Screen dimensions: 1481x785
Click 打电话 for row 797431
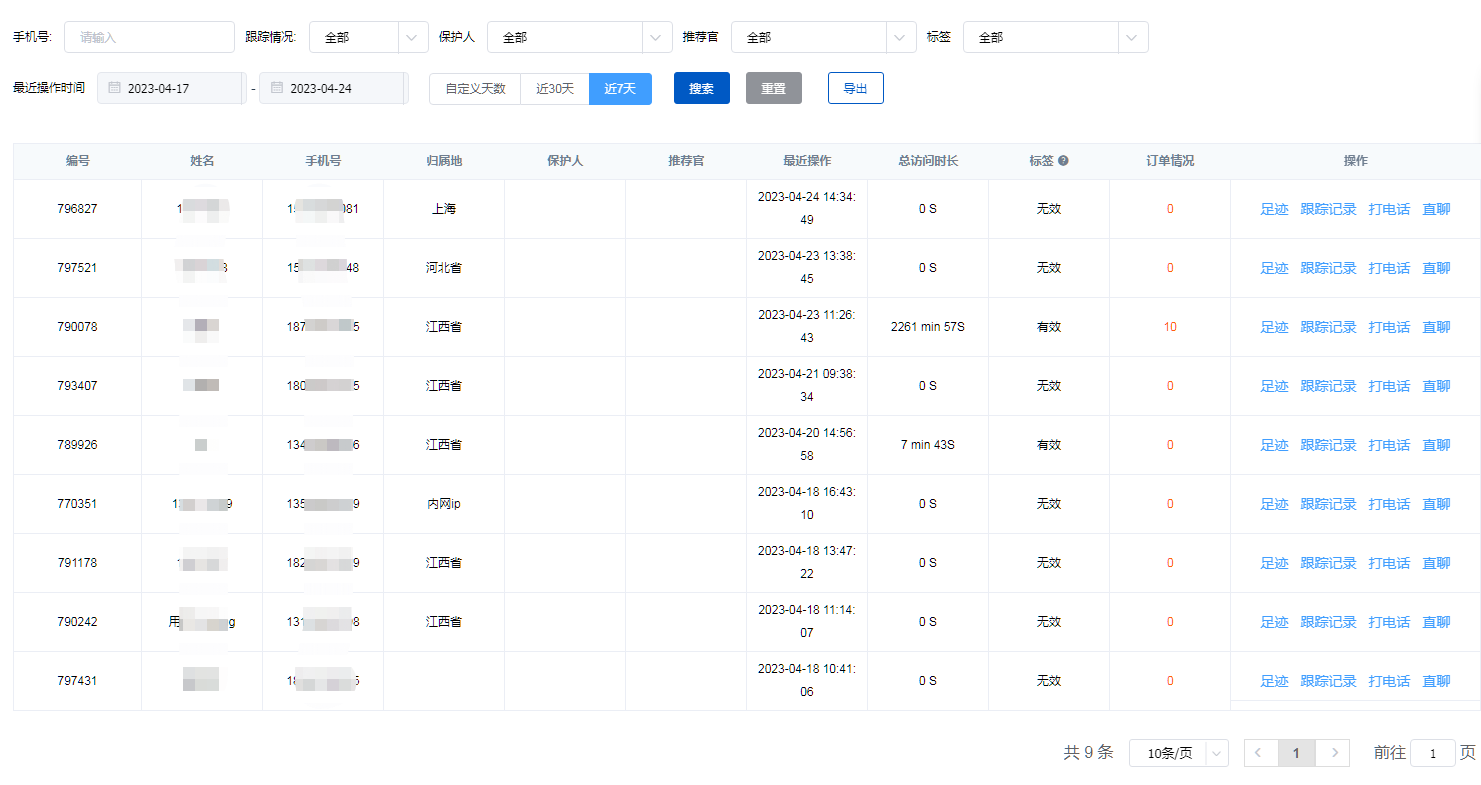coord(1389,681)
